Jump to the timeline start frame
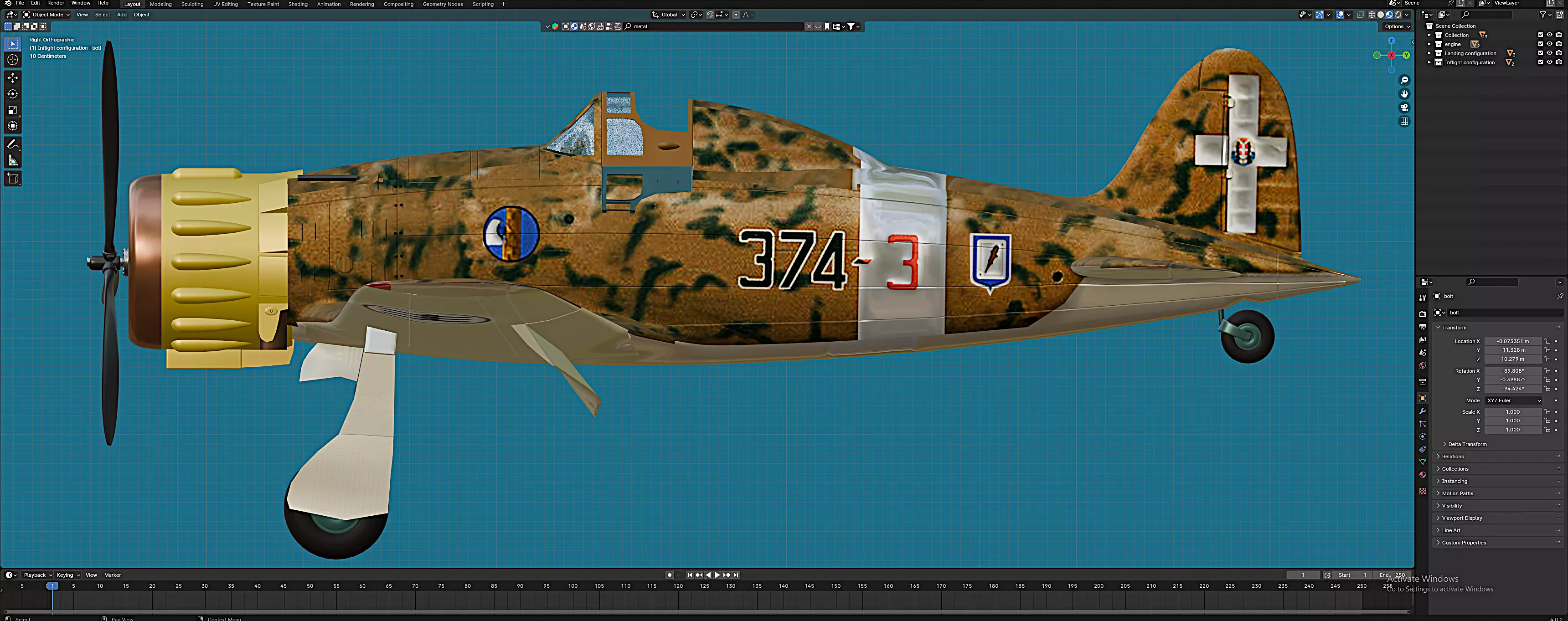 coord(690,575)
